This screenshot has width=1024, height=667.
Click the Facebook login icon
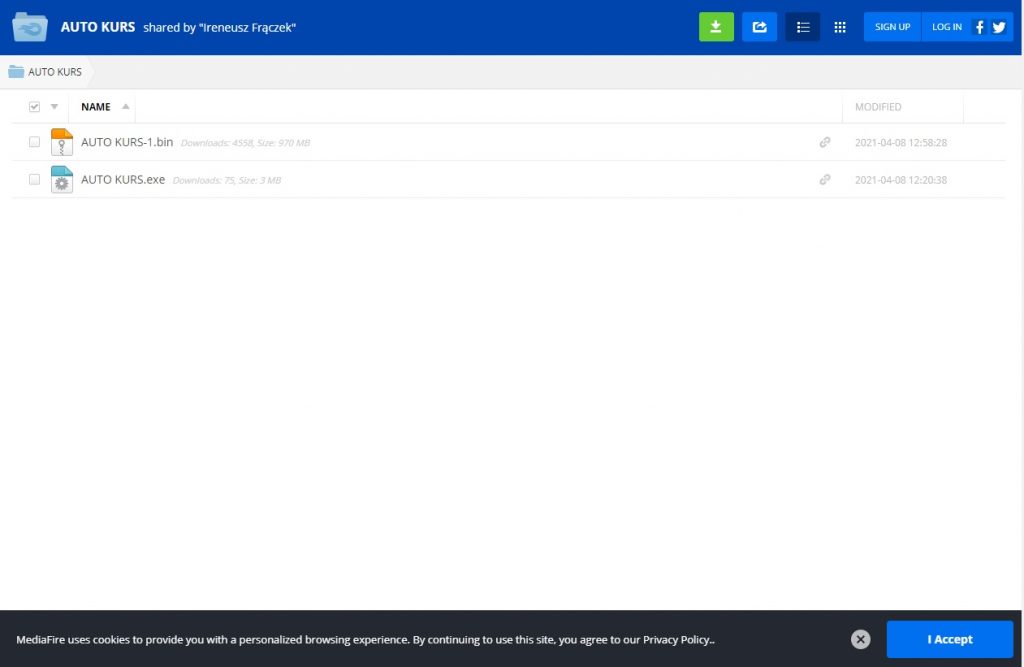[x=979, y=27]
